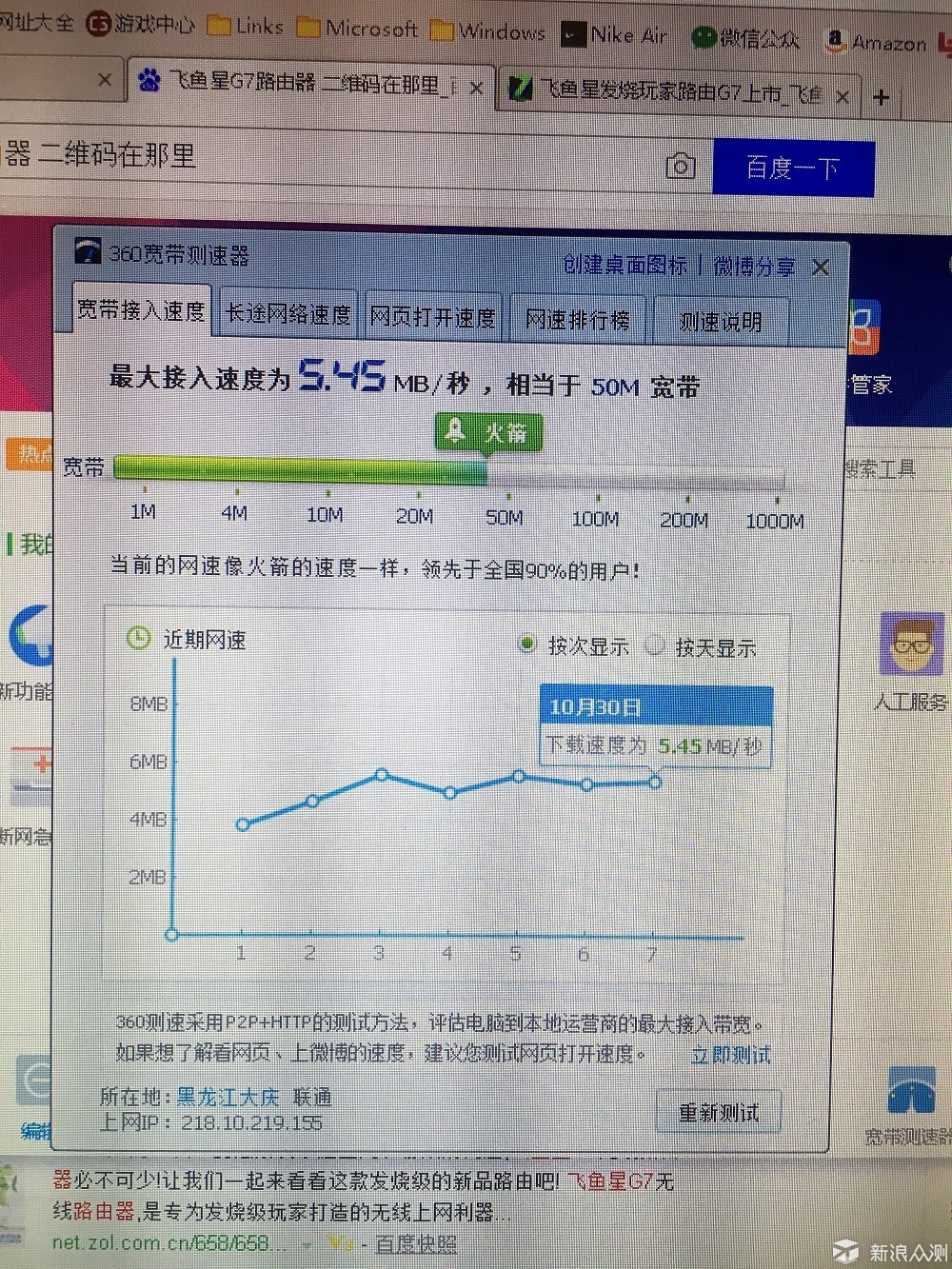The height and width of the screenshot is (1269, 952).
Task: Open the Windows bookmark folder
Action: pyautogui.click(x=488, y=31)
